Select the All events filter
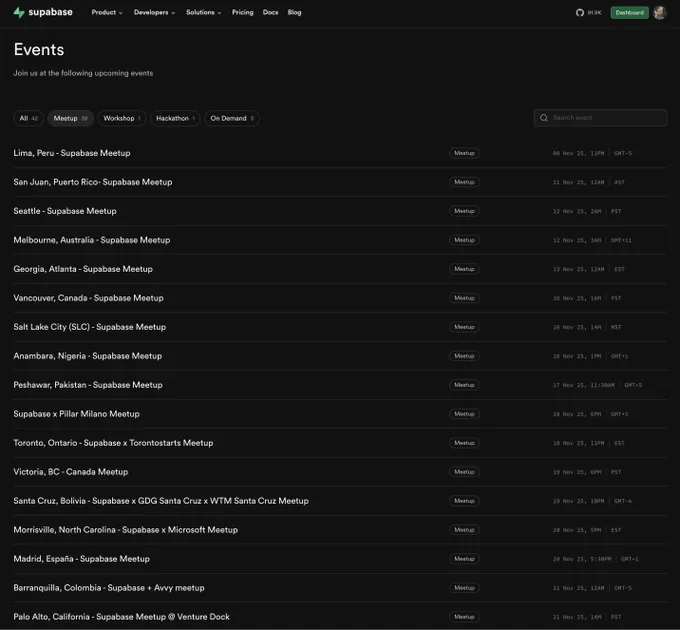The width and height of the screenshot is (680, 630). point(29,118)
